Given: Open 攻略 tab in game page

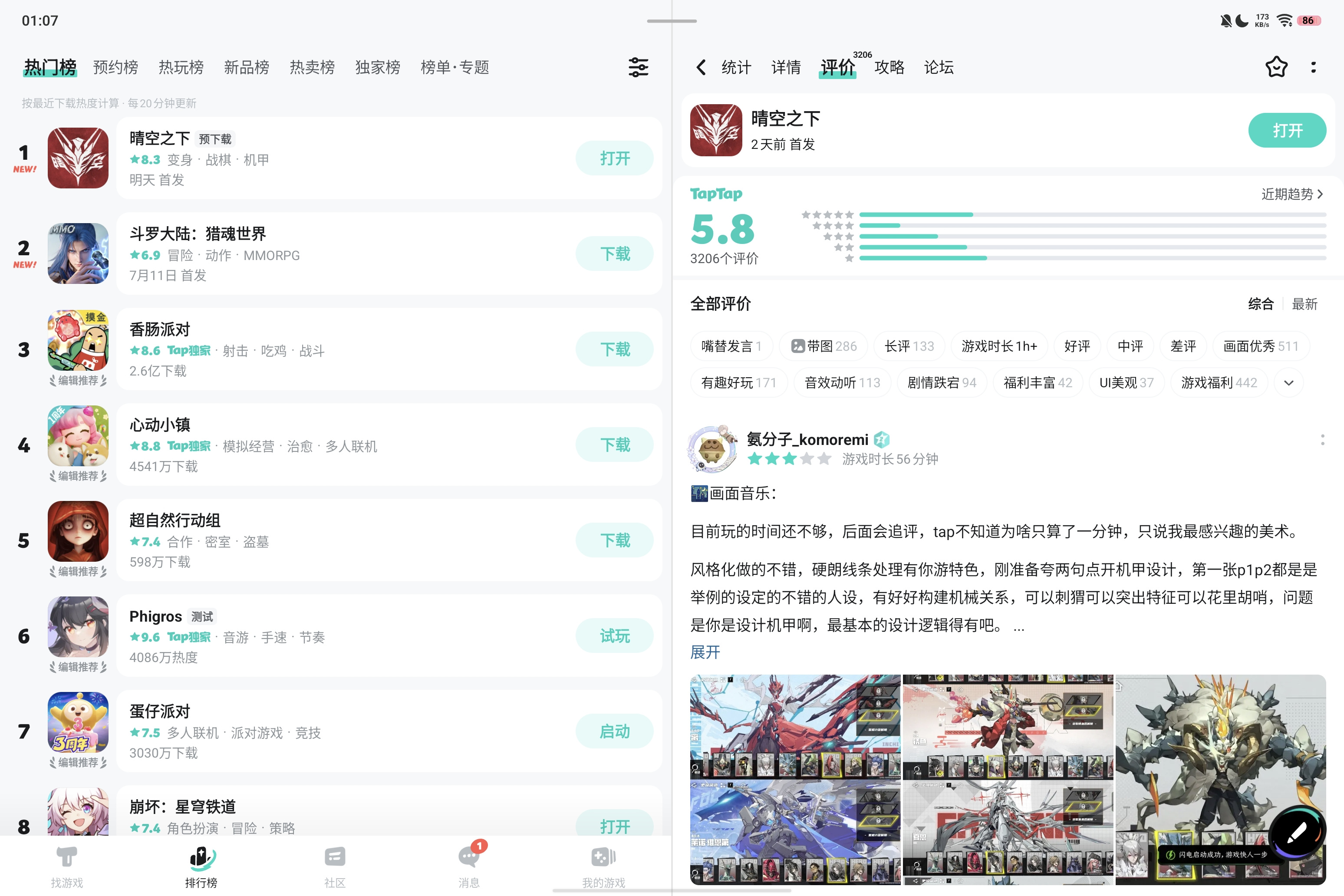Looking at the screenshot, I should click(x=889, y=67).
